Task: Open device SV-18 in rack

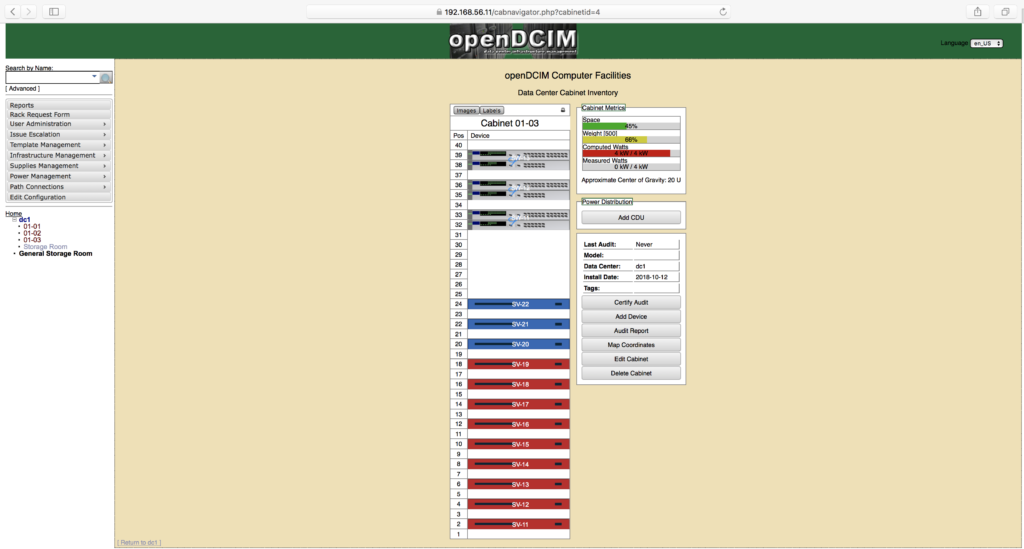Action: coord(519,384)
